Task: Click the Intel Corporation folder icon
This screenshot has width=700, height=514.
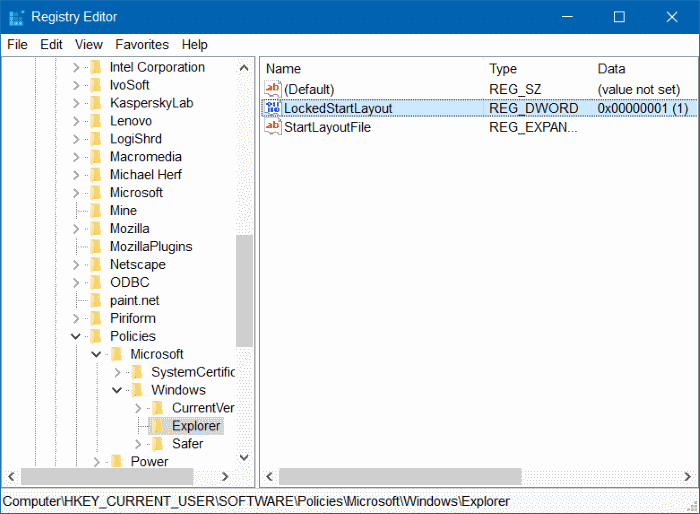Action: [96, 67]
